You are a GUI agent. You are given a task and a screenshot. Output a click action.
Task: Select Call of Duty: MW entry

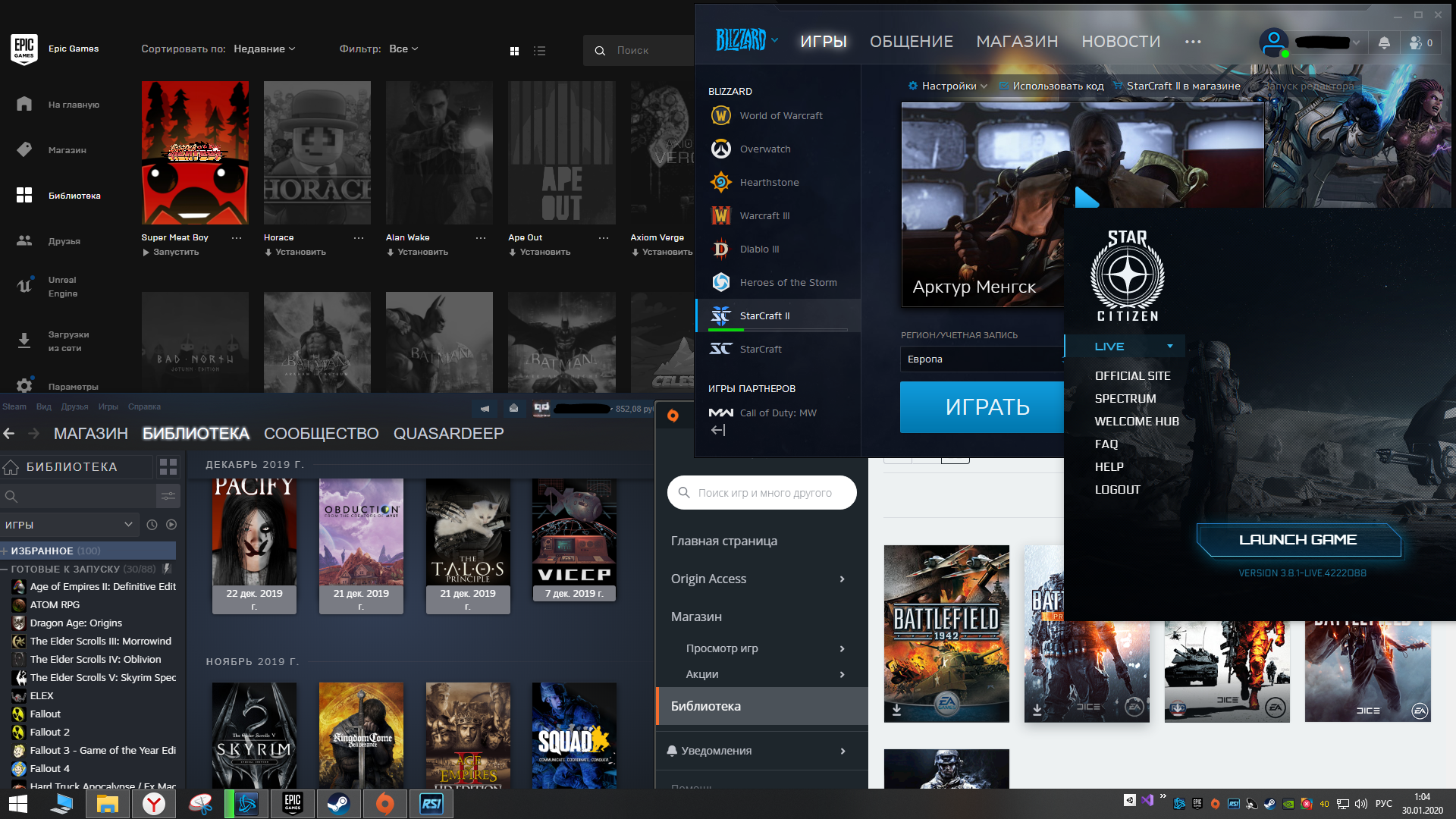(778, 413)
